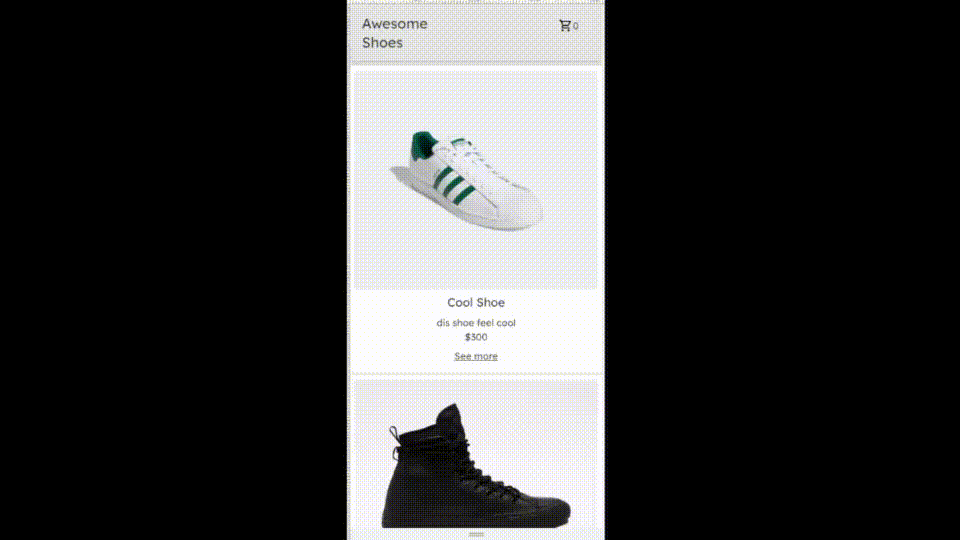Image resolution: width=960 pixels, height=540 pixels.
Task: Tap the Awesome Shoes store title
Action: pos(394,33)
